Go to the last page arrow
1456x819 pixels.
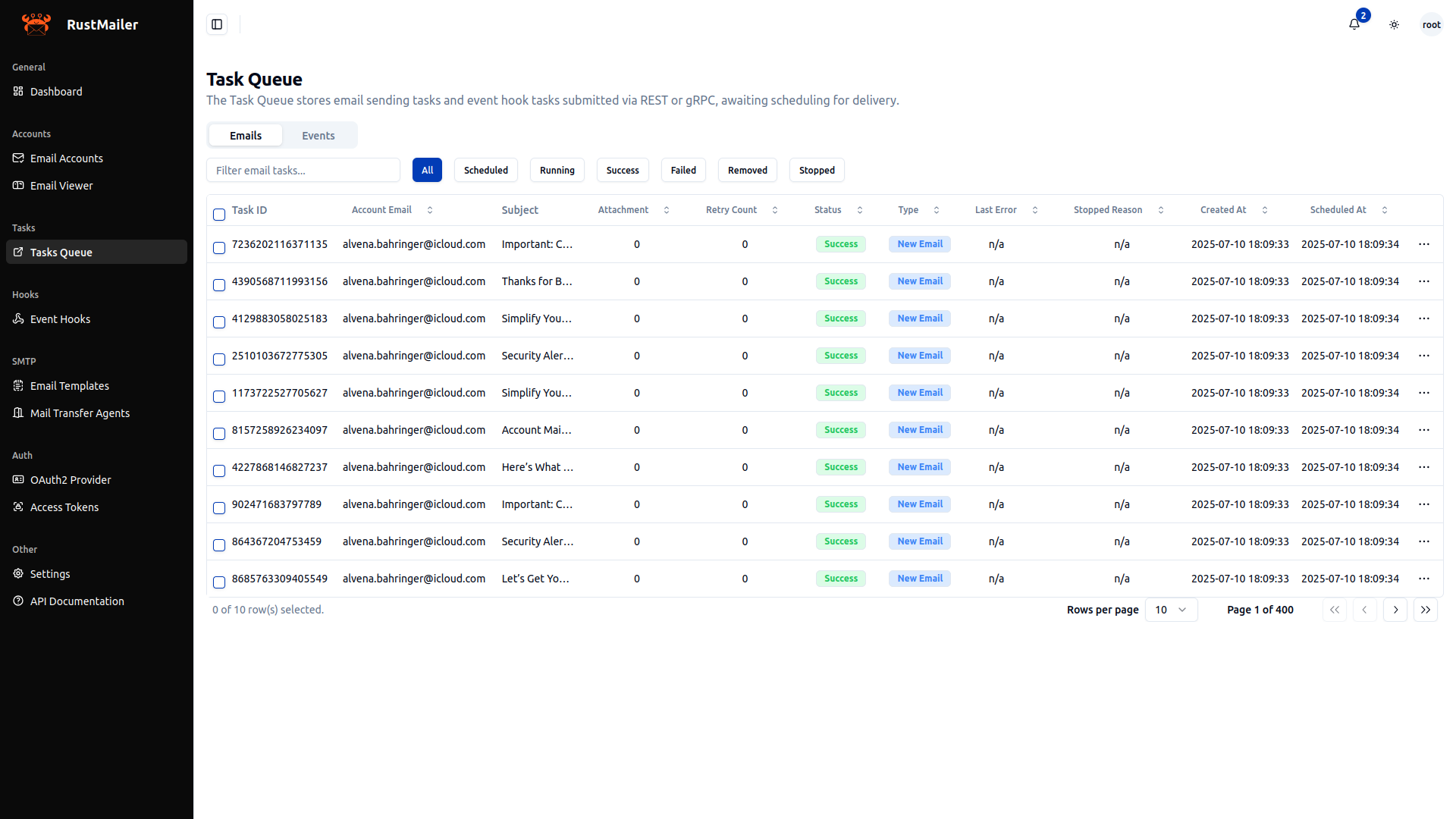[x=1426, y=610]
